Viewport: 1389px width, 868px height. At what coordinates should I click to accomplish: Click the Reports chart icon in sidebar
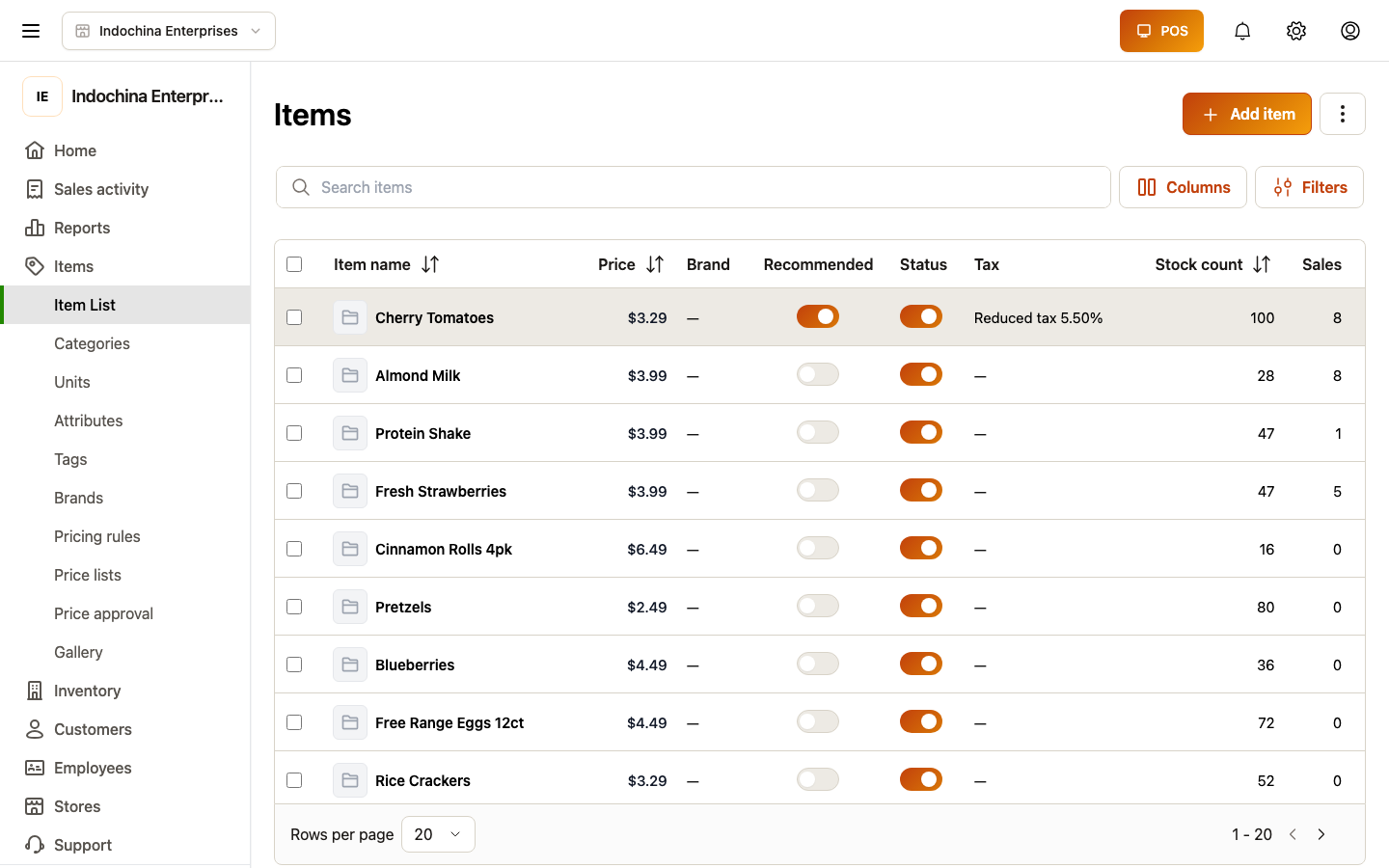coord(35,228)
